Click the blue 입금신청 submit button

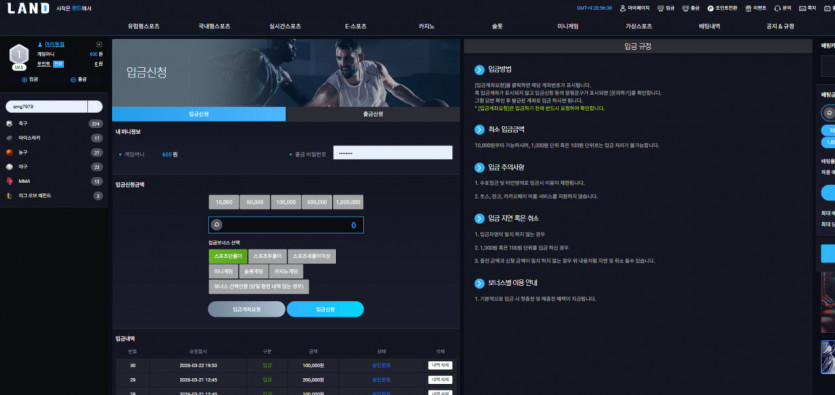[x=325, y=309]
